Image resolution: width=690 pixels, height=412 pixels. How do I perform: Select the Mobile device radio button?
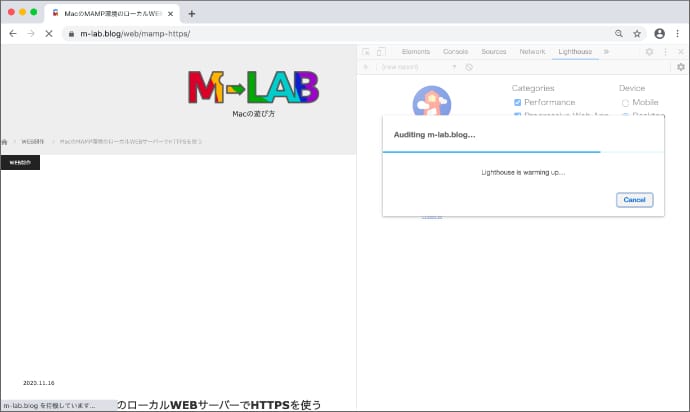point(625,102)
